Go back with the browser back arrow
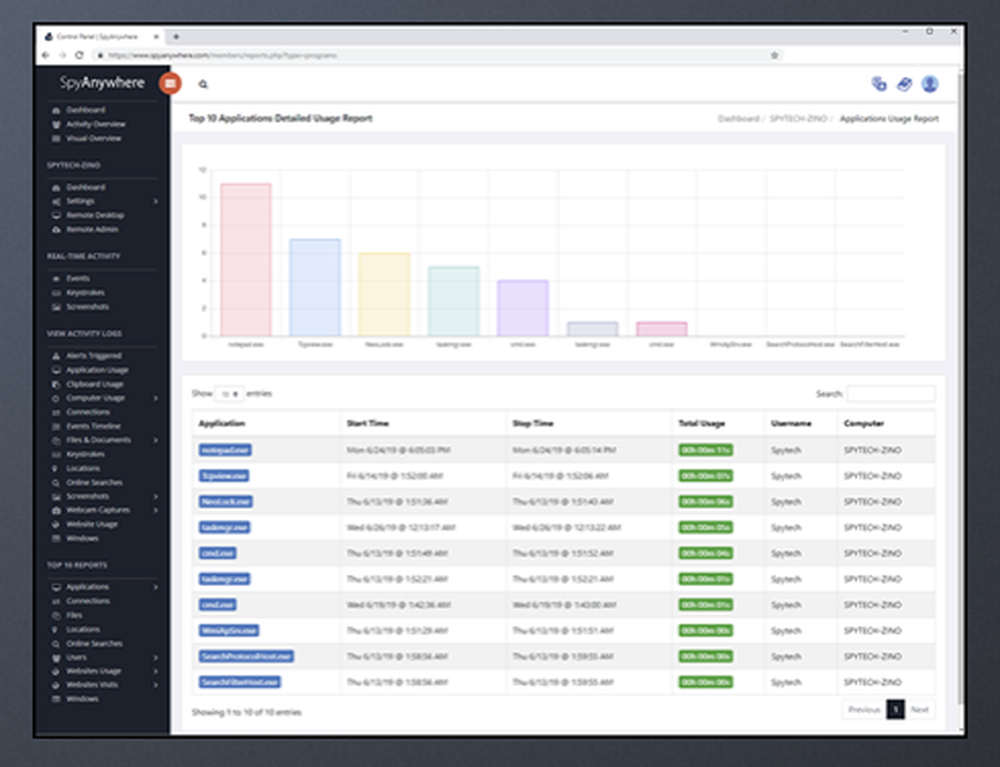The image size is (1000, 767). (45, 55)
